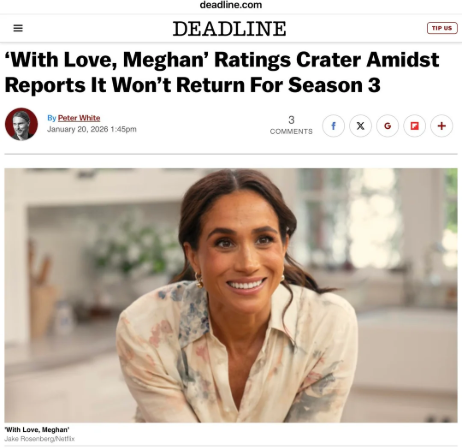
Task: Go to the DEADLINE homepage logo
Action: point(229,28)
